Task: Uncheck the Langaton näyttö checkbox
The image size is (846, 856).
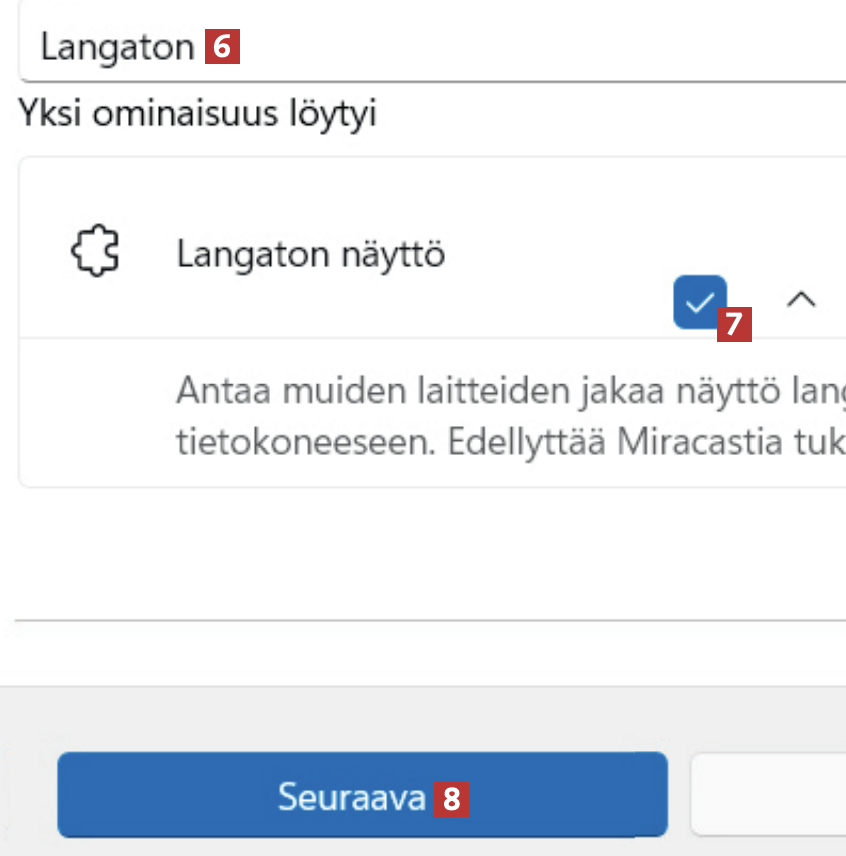Action: 699,301
